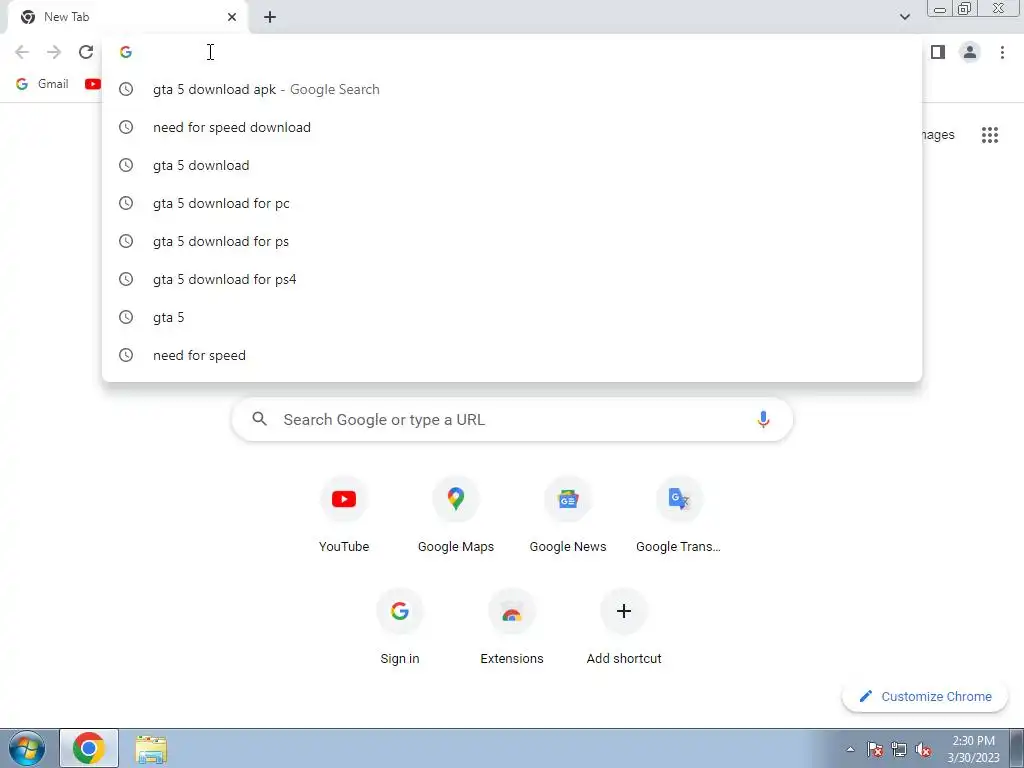Show hidden system tray icons
Image resolution: width=1024 pixels, height=768 pixels.
(x=850, y=749)
